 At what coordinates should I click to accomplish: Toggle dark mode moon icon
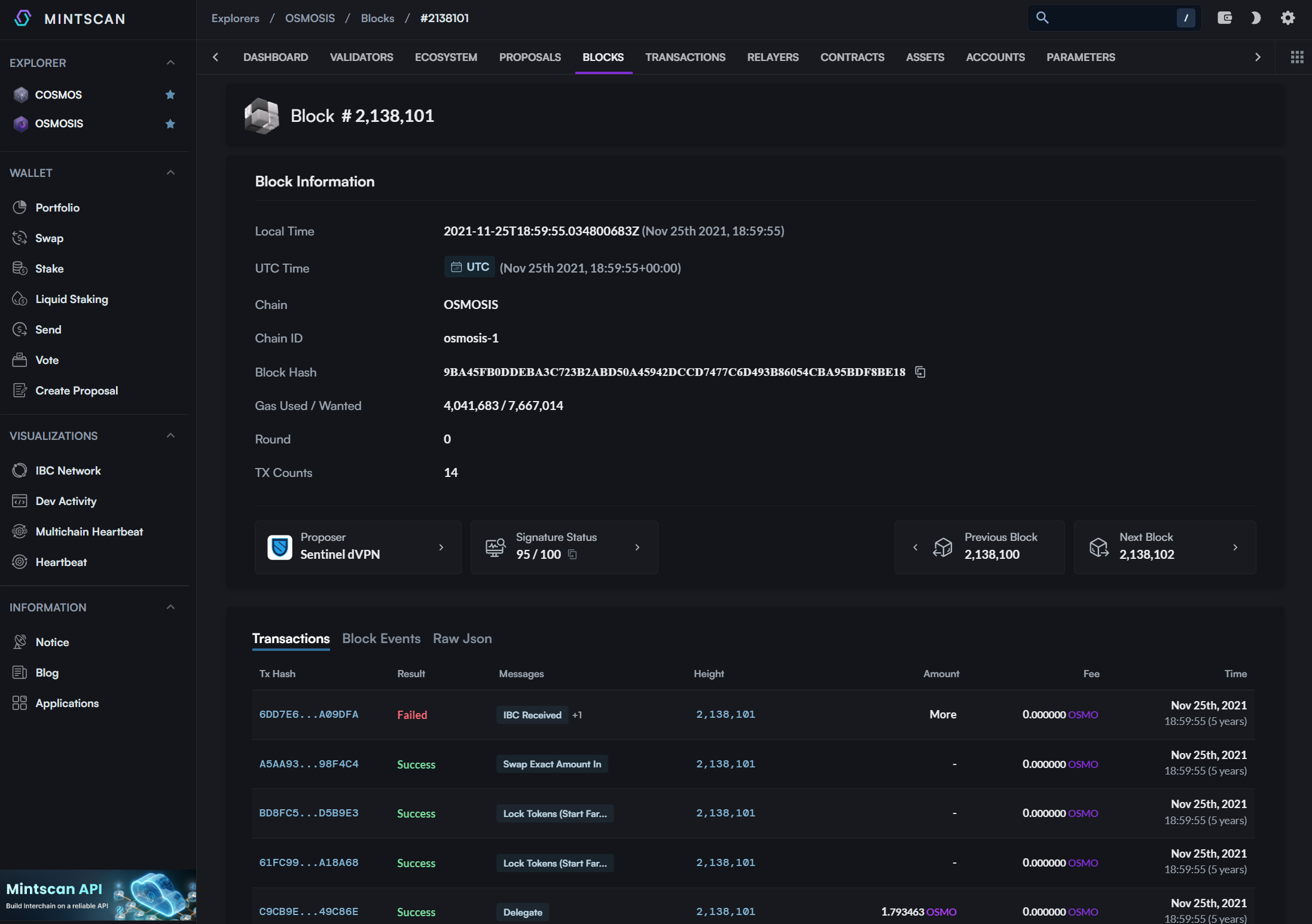tap(1256, 18)
